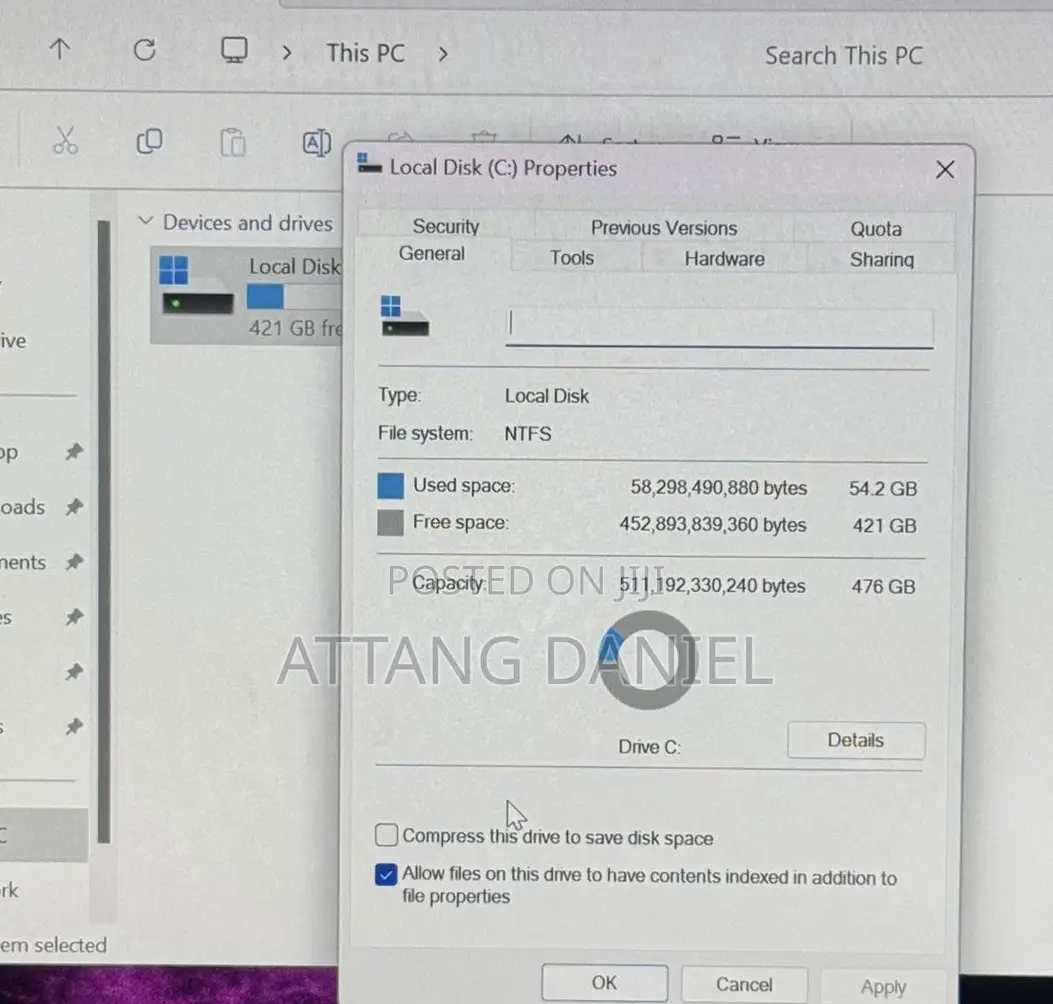Screen dimensions: 1053x1004
Task: Paste using the Explorer toolbar clipboard icon
Action: (233, 142)
